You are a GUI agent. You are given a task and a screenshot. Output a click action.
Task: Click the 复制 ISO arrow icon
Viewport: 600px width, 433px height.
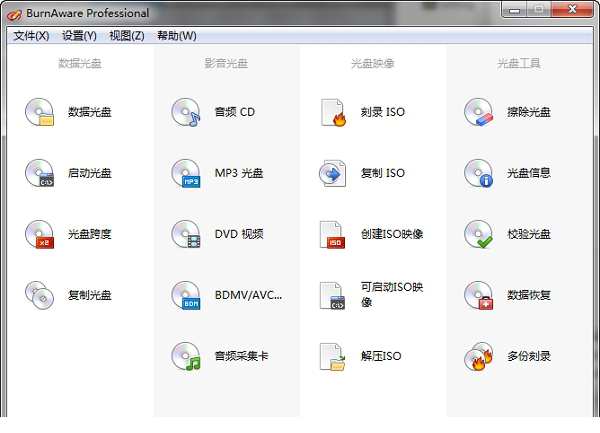(333, 173)
